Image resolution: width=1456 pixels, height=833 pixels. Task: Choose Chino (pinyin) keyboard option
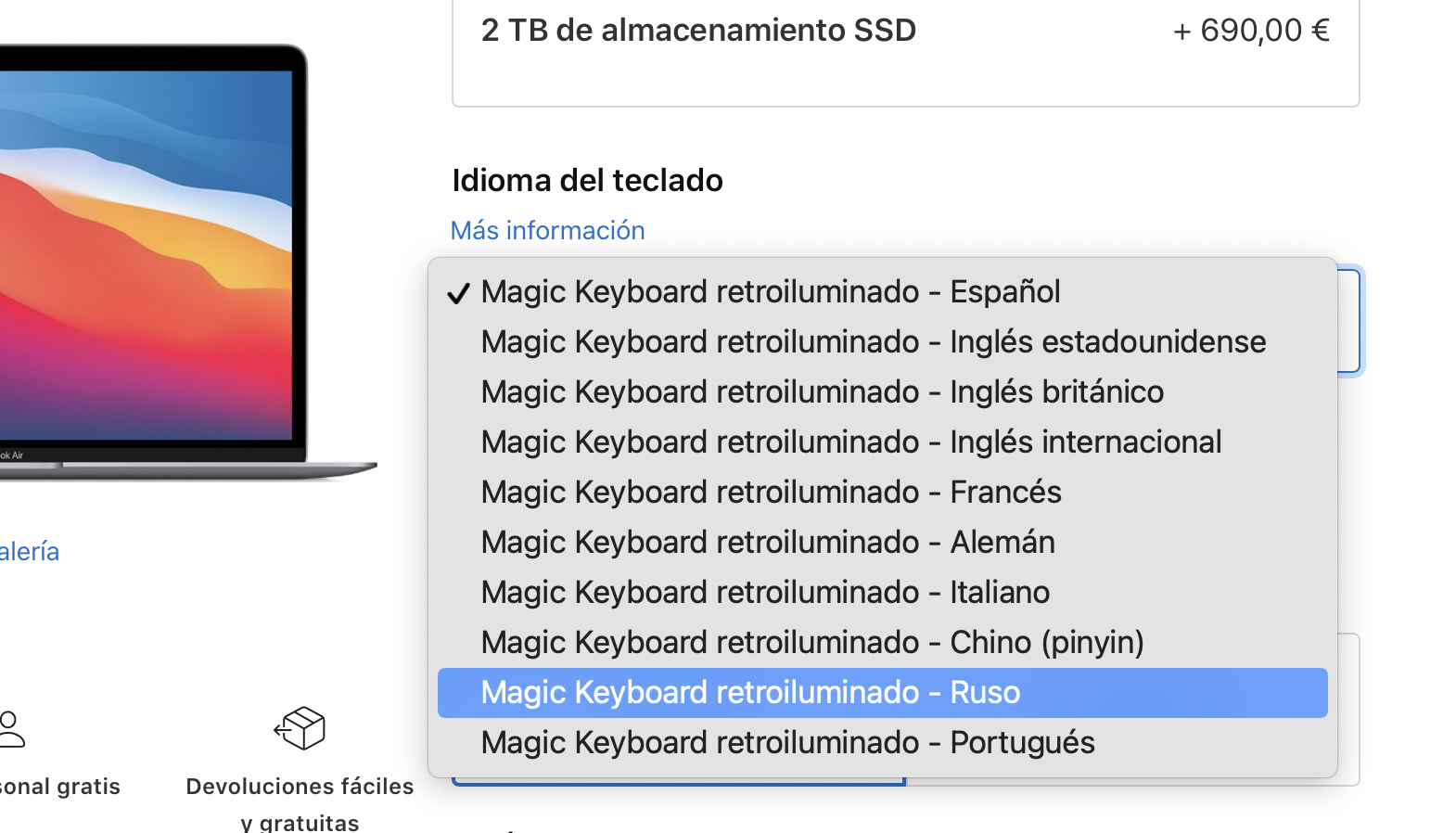pyautogui.click(x=812, y=643)
